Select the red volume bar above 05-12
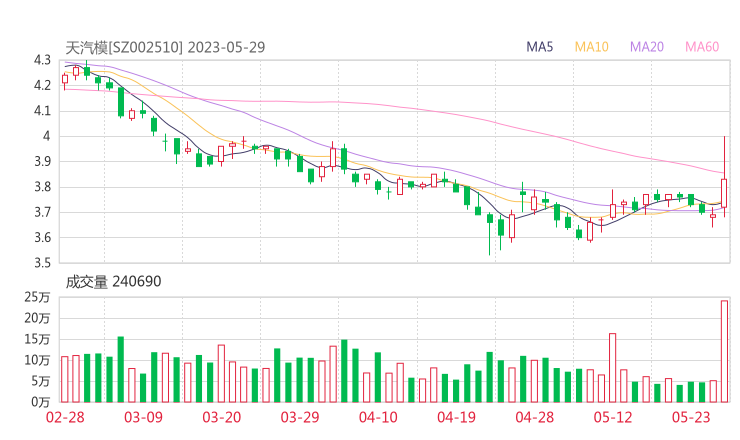The image size is (740, 440). [613, 368]
